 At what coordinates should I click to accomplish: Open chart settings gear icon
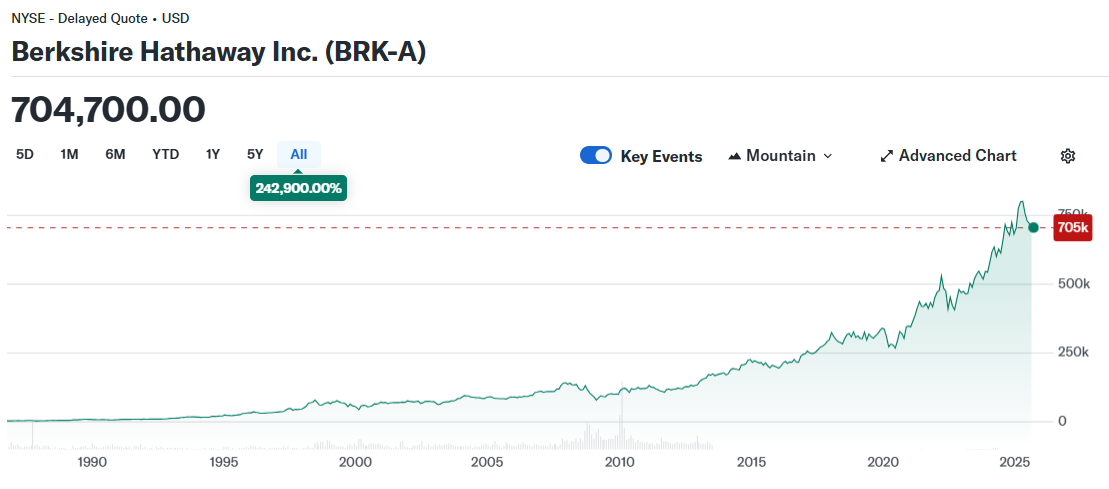click(1068, 156)
